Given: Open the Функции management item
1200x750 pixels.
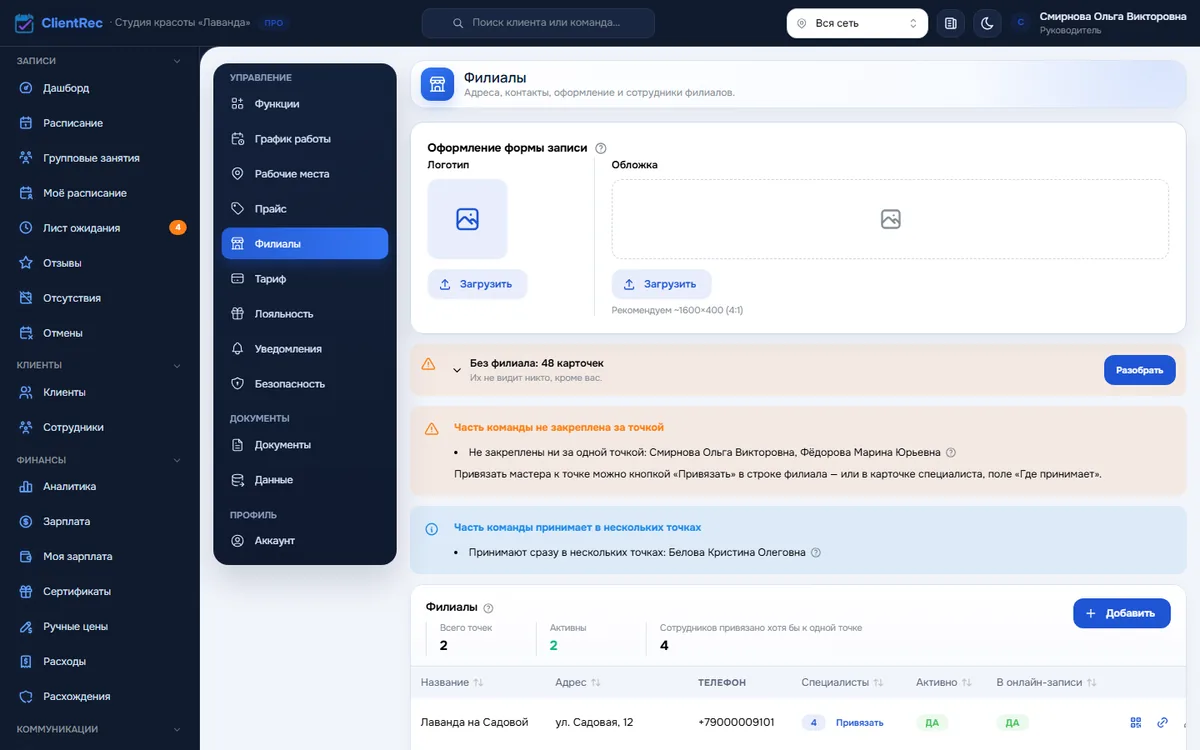Looking at the screenshot, I should (x=305, y=104).
